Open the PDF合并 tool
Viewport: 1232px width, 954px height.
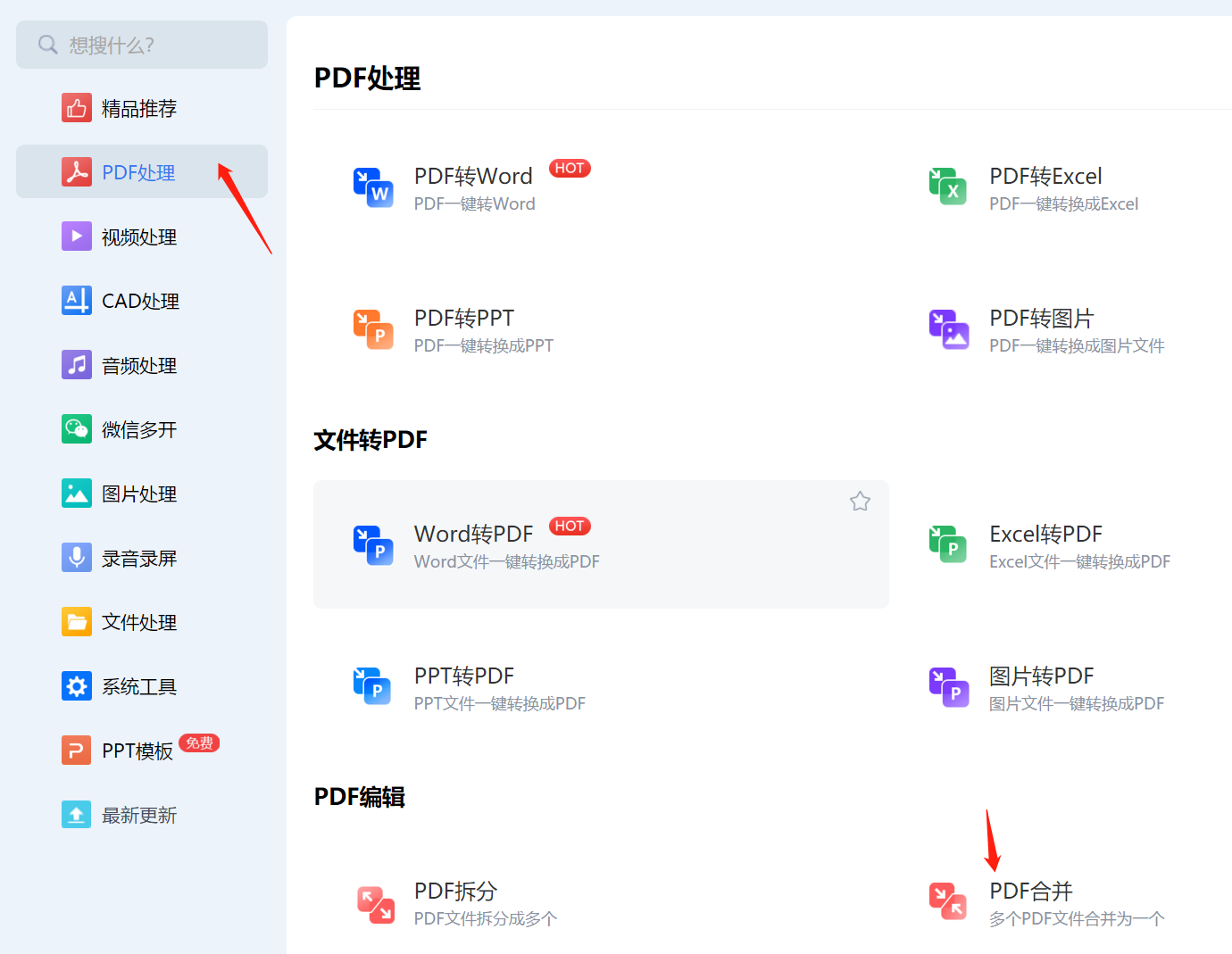click(1031, 891)
